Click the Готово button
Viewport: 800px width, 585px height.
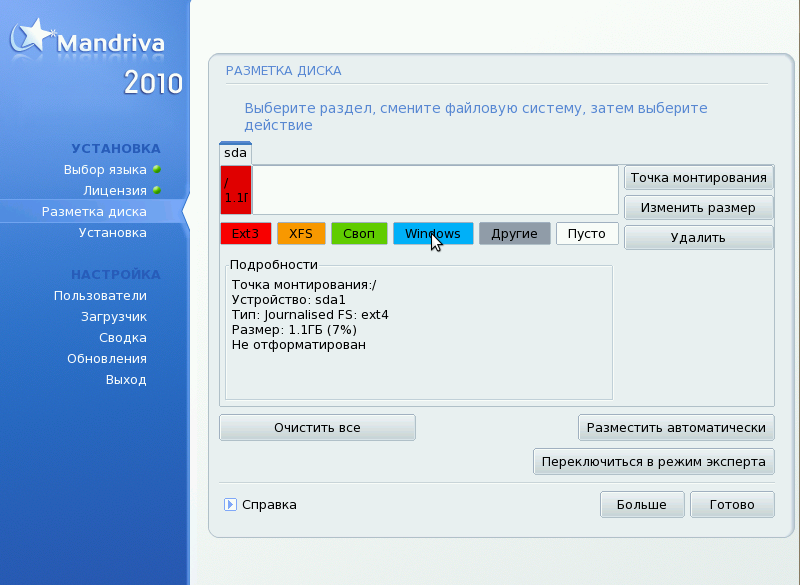coord(732,504)
